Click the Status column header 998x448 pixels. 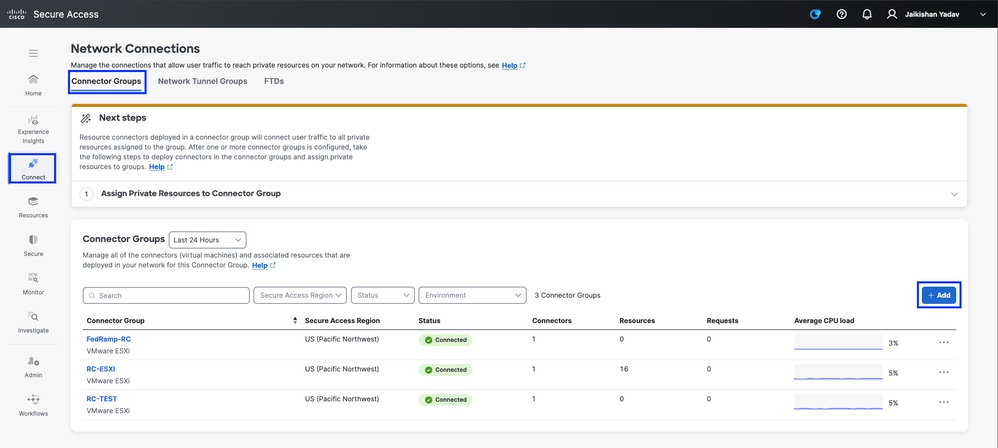(x=430, y=321)
